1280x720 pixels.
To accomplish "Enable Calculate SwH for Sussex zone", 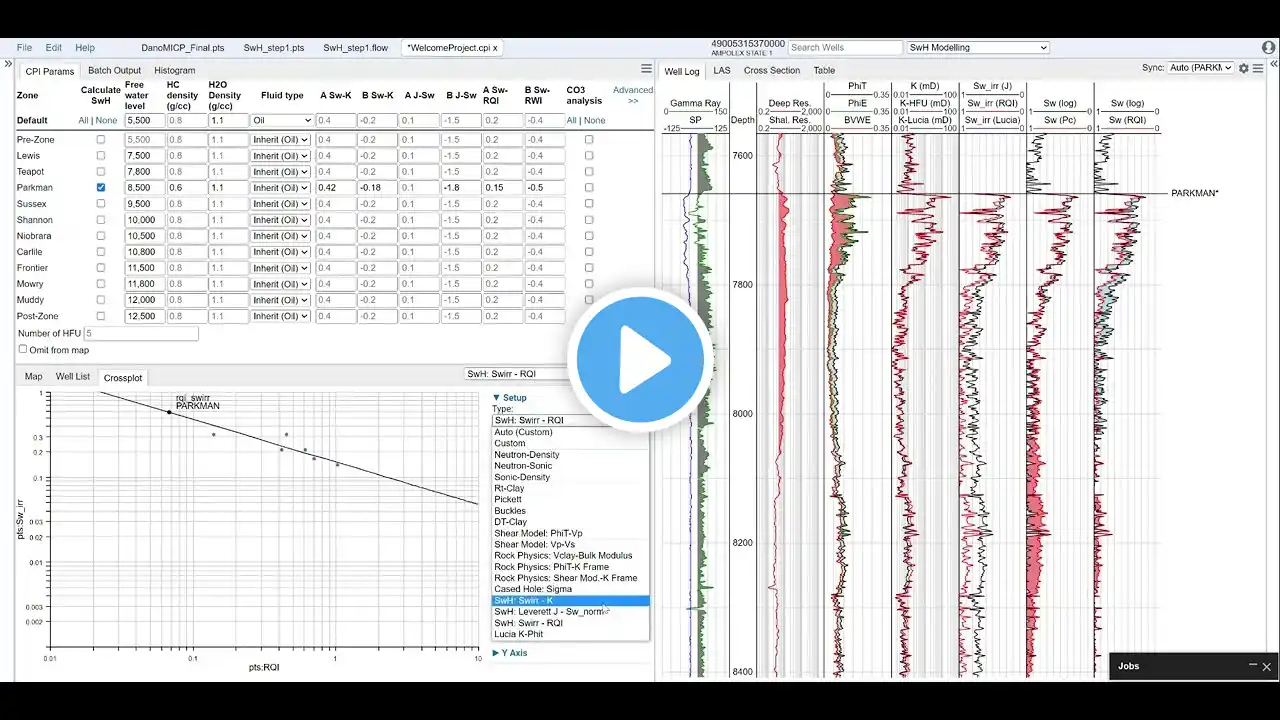I will [x=100, y=204].
